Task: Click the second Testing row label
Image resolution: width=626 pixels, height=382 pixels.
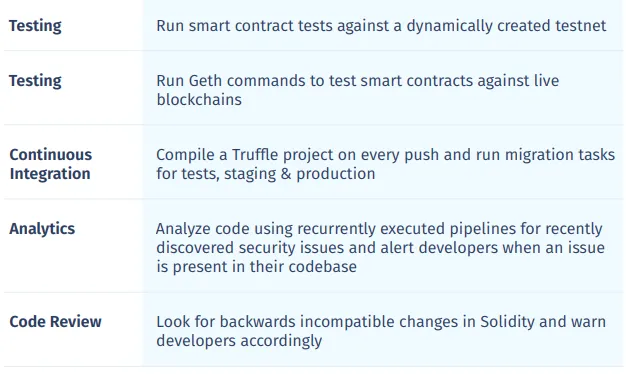Action: (35, 81)
